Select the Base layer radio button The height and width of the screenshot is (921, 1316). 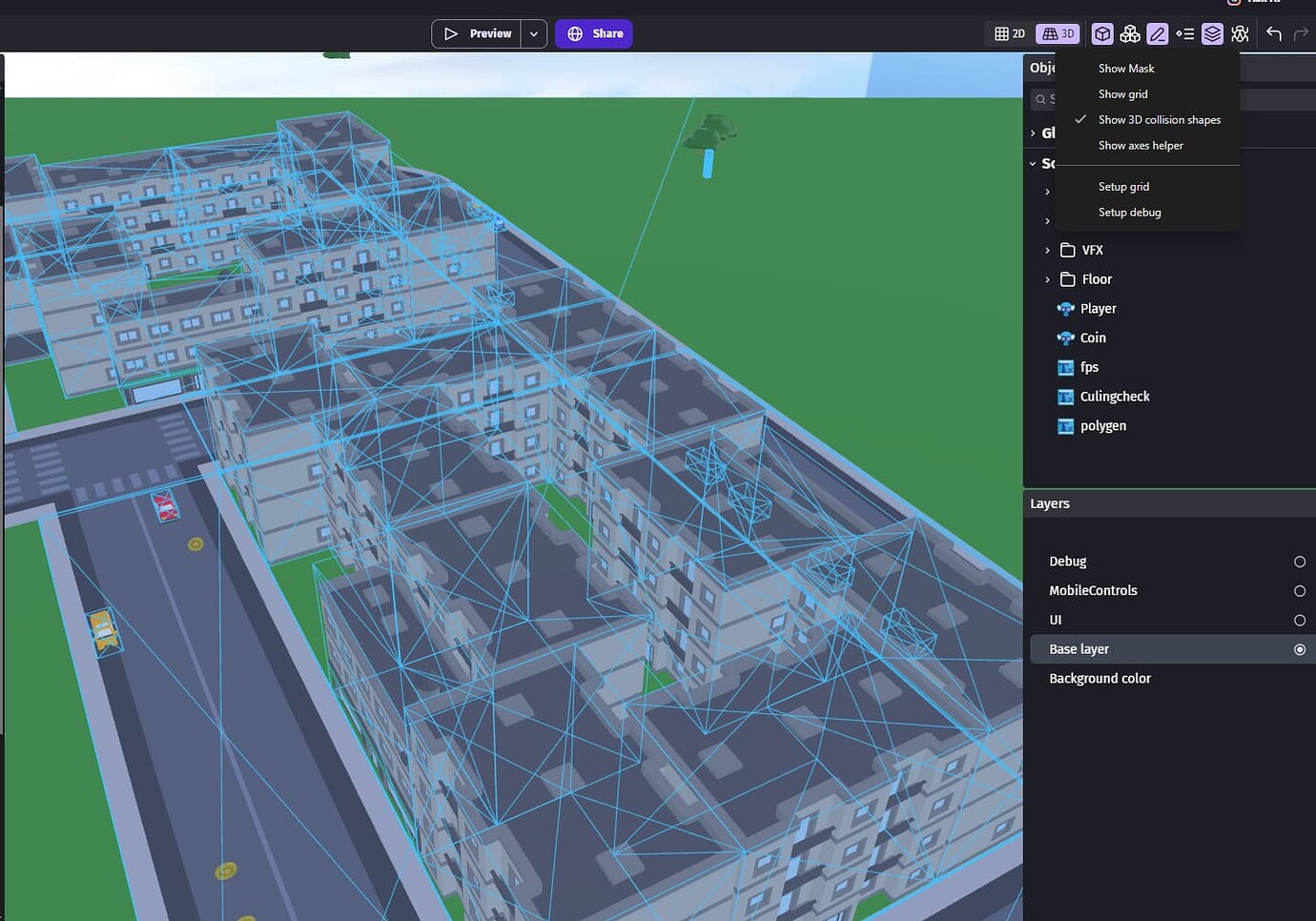(1300, 648)
